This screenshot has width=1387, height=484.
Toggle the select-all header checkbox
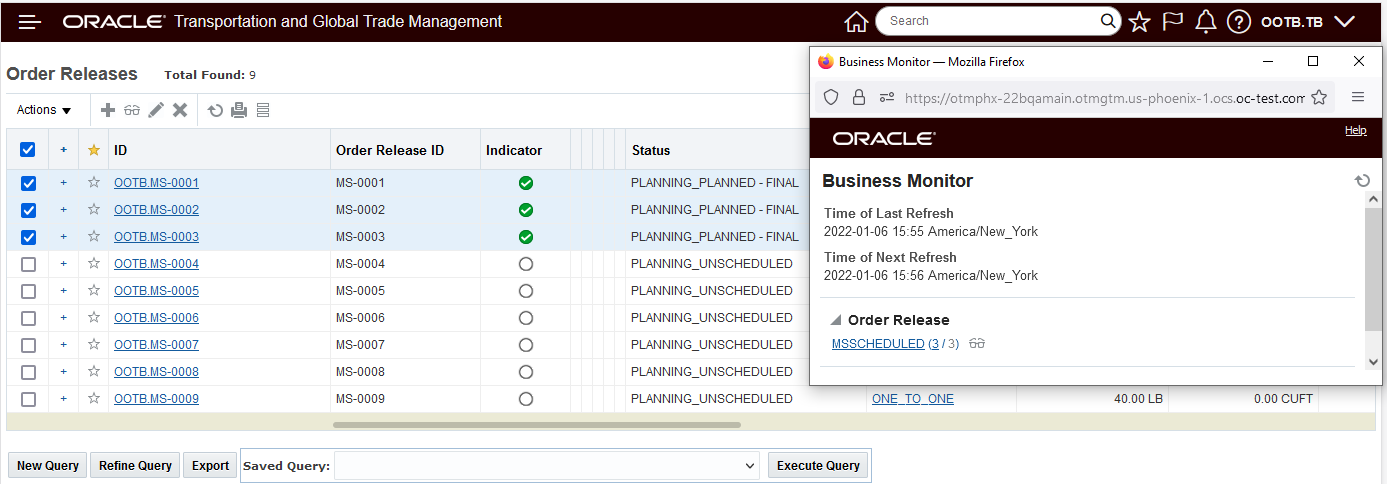point(28,150)
